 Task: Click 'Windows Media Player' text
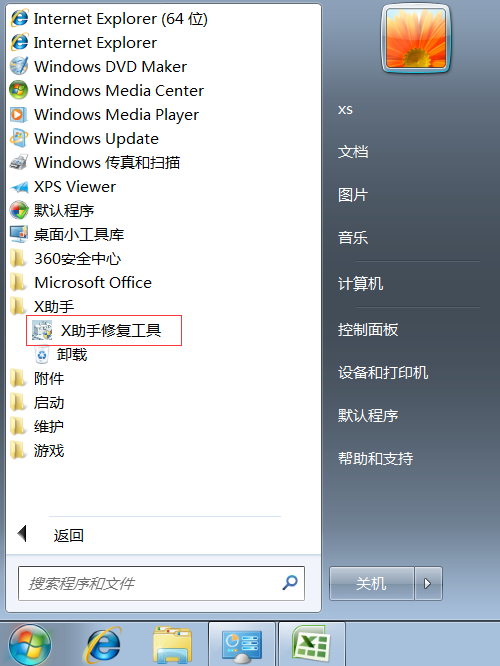click(116, 115)
